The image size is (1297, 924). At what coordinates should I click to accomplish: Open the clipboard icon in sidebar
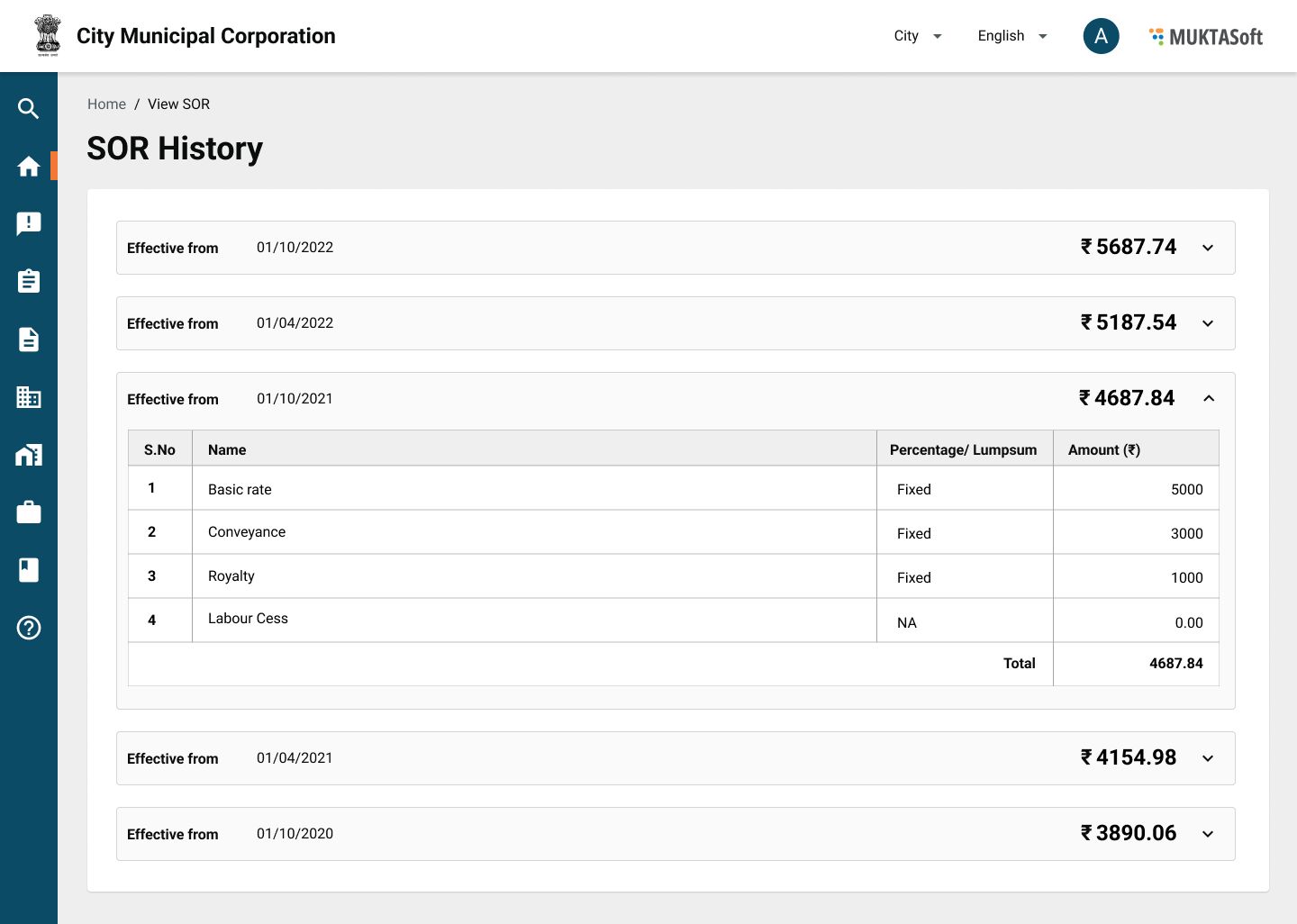pyautogui.click(x=28, y=281)
